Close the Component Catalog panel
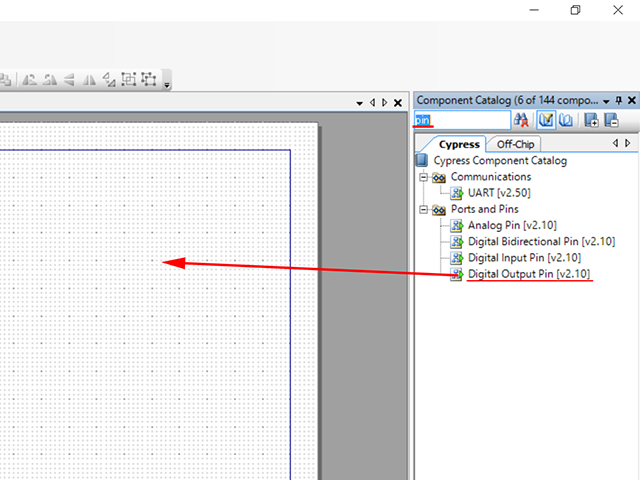Image resolution: width=640 pixels, height=480 pixels. tap(632, 100)
